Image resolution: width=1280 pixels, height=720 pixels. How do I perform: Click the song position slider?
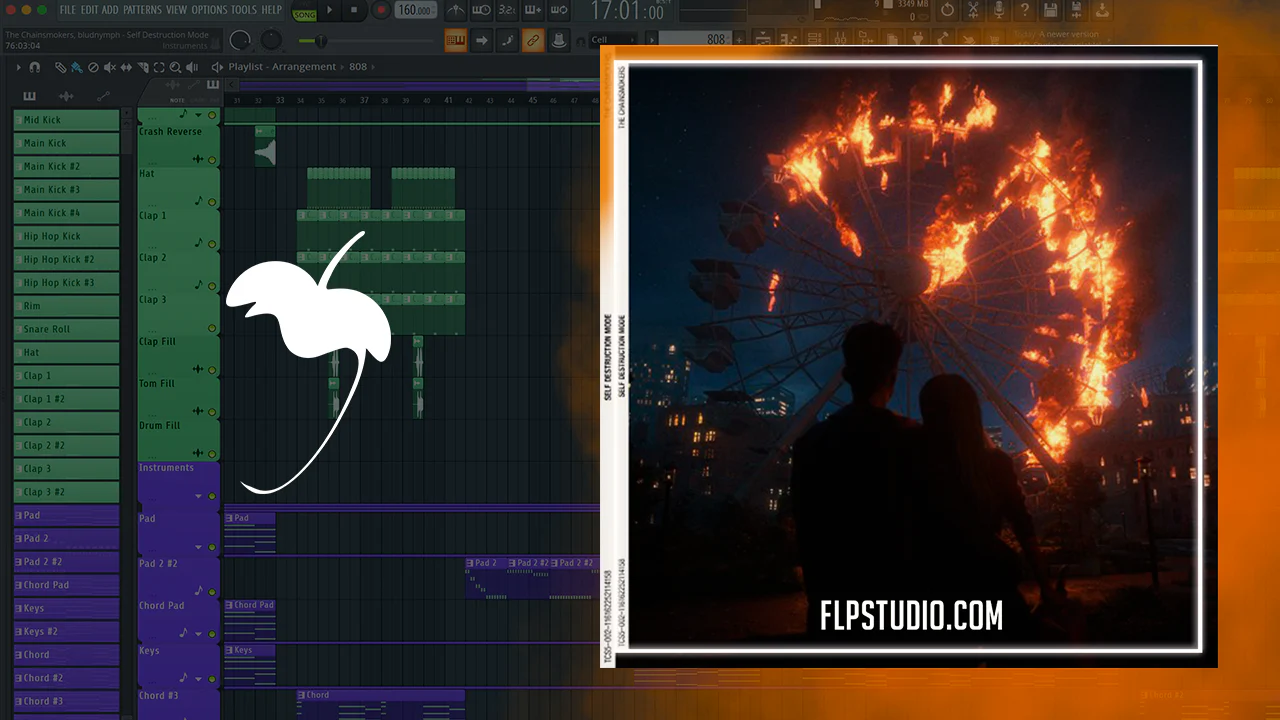click(x=365, y=41)
